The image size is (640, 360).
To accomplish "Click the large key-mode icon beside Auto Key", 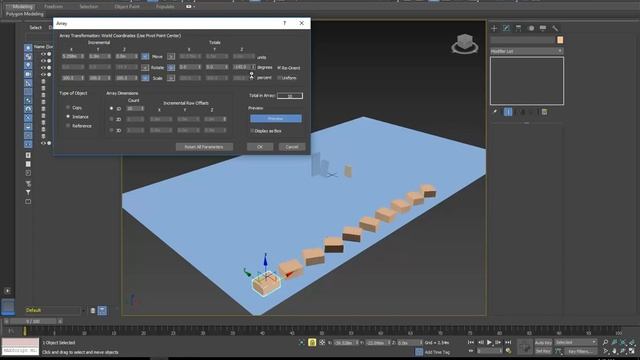I will point(525,347).
